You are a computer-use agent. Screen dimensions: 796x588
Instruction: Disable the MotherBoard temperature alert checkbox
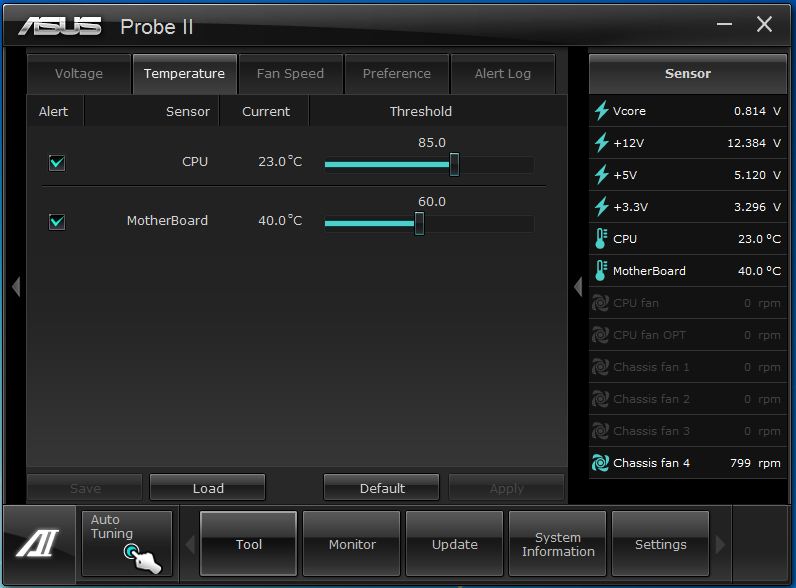tap(57, 222)
